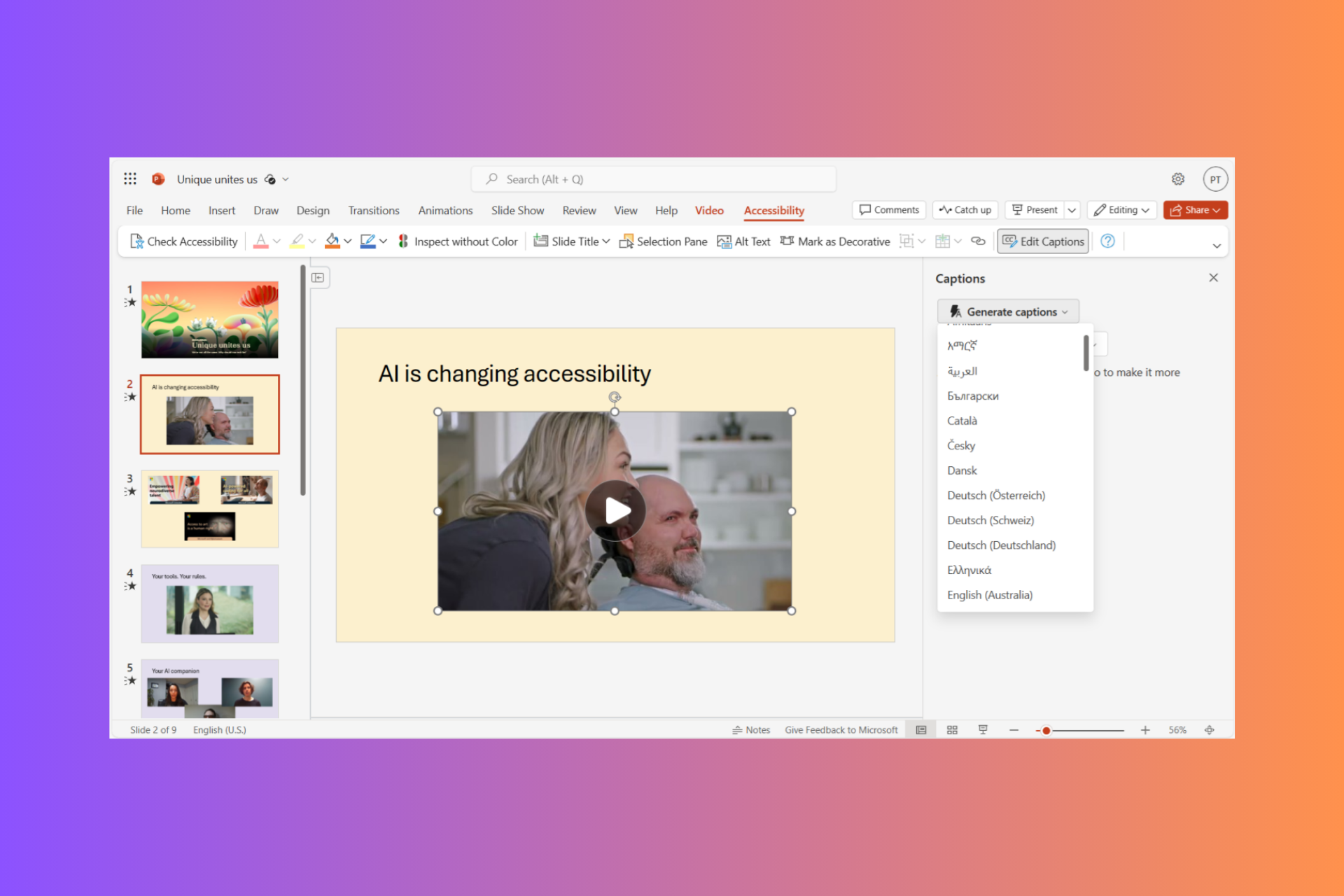Open the Comments pane
The image size is (1344, 896).
(x=889, y=210)
